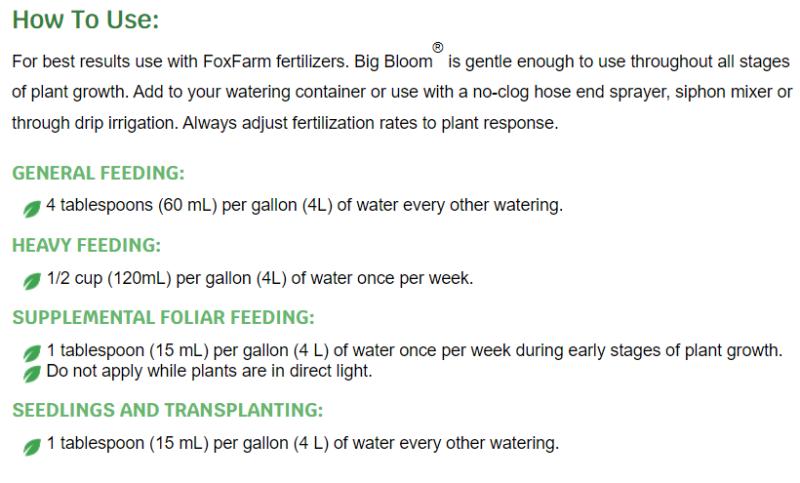
Task: Click the "4 tablespoons (60 mL)" instruction line
Action: [x=305, y=206]
